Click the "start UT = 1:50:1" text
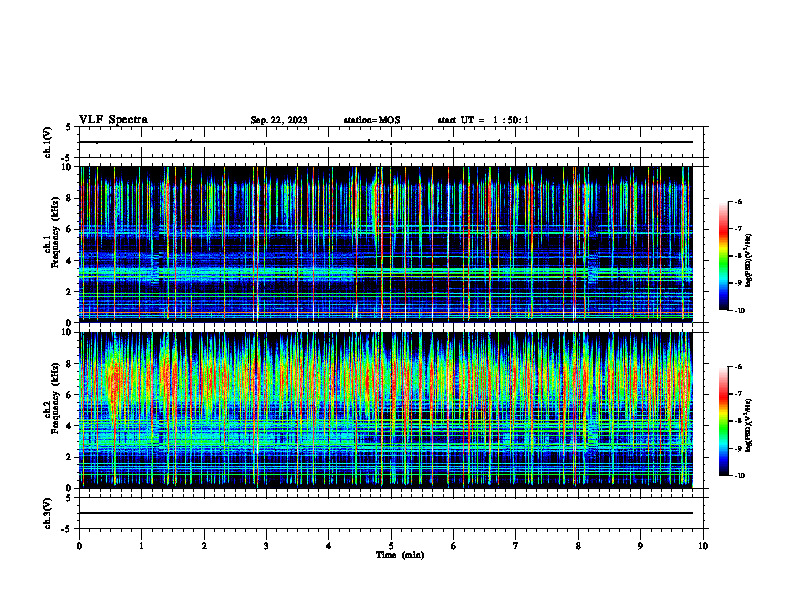This screenshot has width=792, height=612. click(x=483, y=120)
